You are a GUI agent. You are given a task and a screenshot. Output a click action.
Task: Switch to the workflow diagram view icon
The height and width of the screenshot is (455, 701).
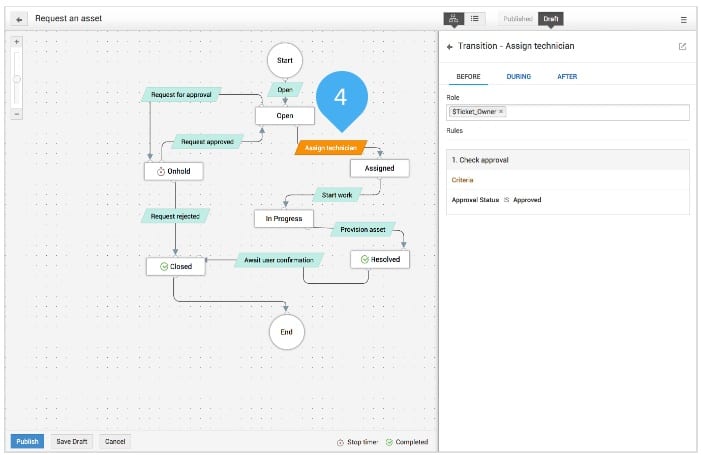(x=454, y=18)
